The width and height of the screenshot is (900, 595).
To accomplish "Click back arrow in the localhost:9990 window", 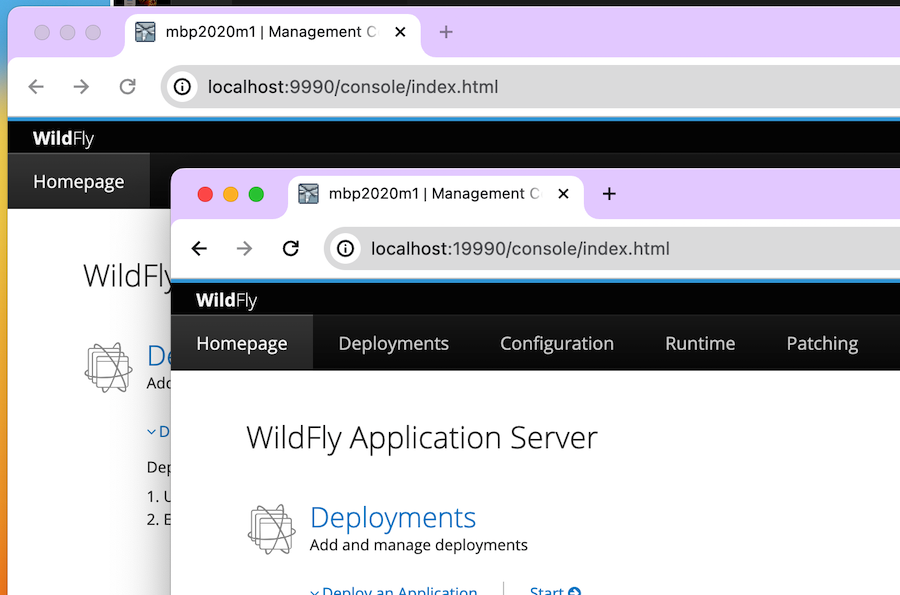I will (x=36, y=87).
